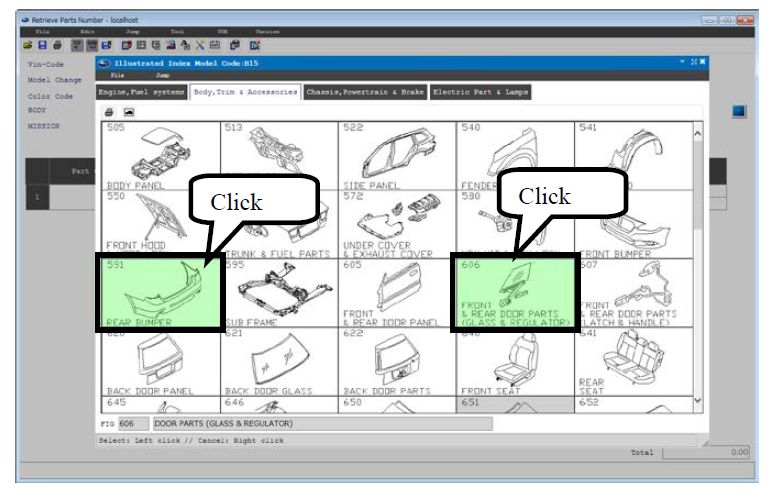Click the blue floppy disk save icon

(x=42, y=45)
